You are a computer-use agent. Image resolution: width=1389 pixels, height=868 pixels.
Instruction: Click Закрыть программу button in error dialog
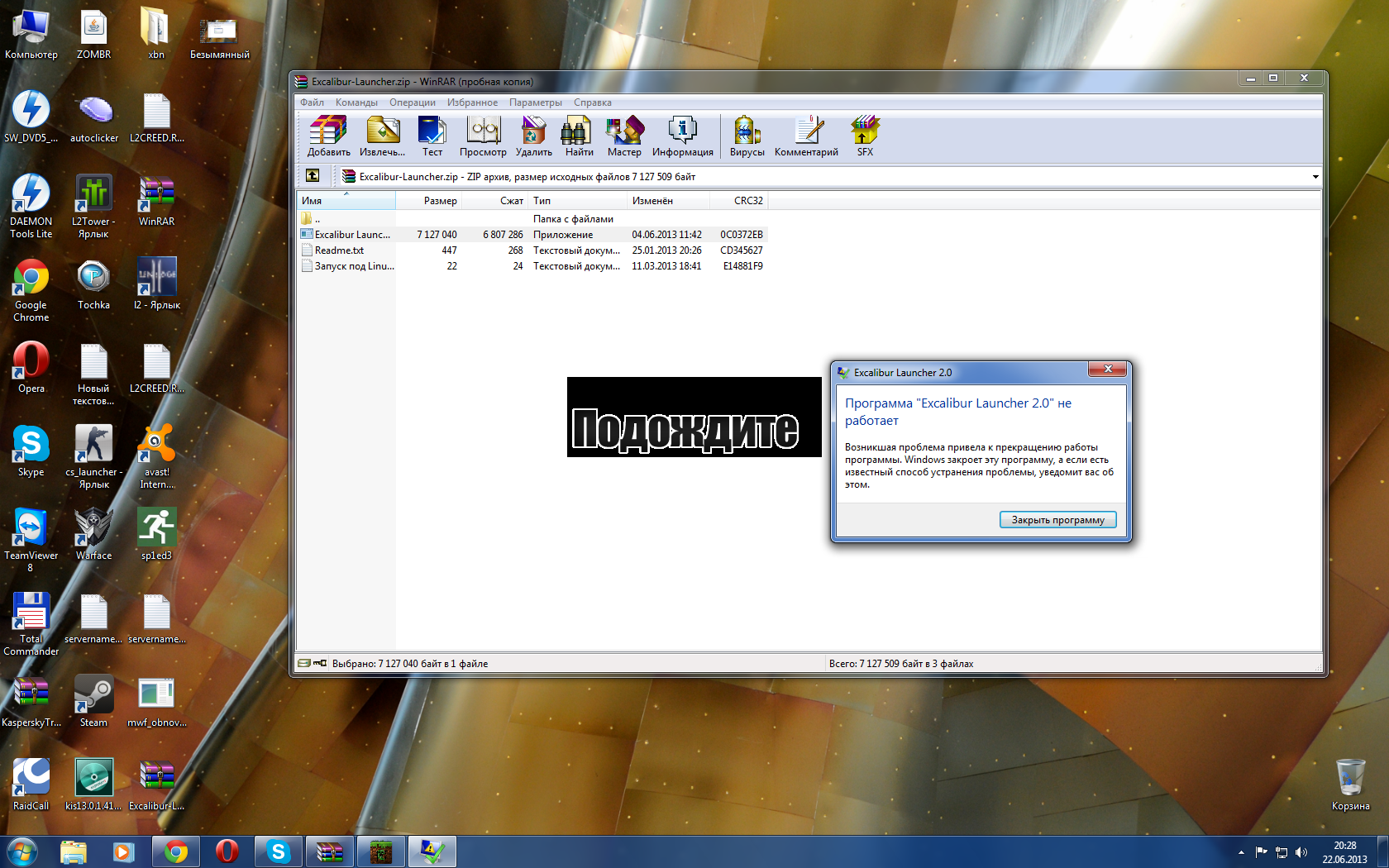click(x=1057, y=520)
